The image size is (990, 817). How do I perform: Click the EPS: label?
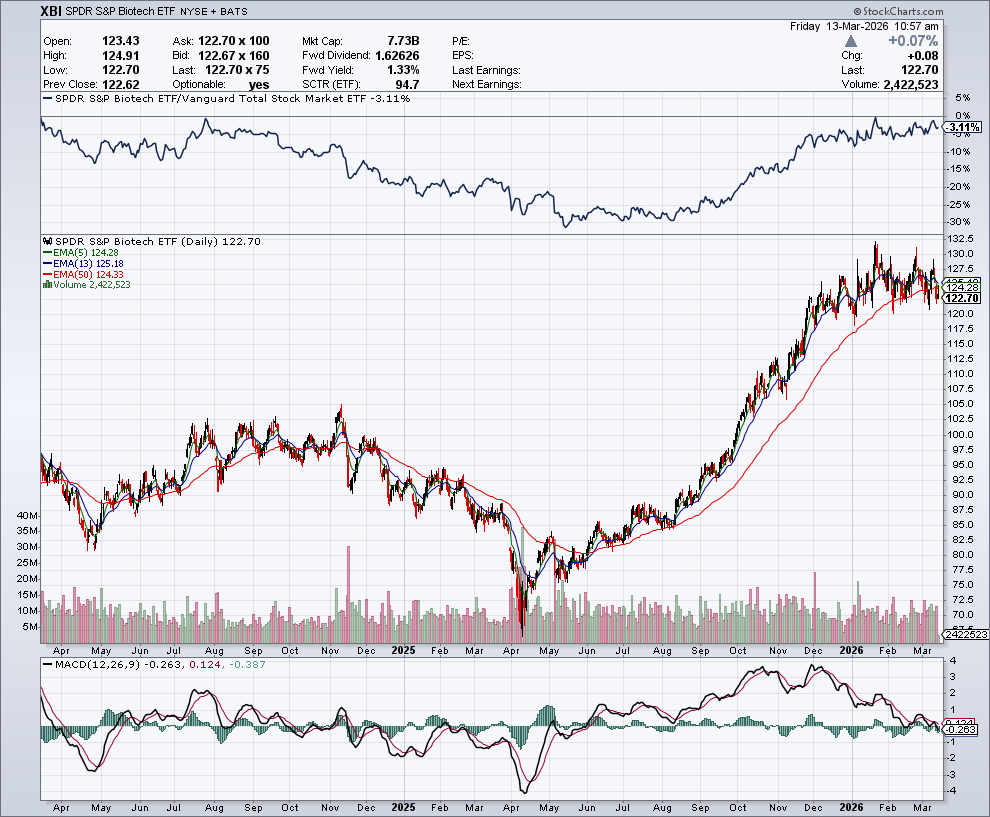463,56
